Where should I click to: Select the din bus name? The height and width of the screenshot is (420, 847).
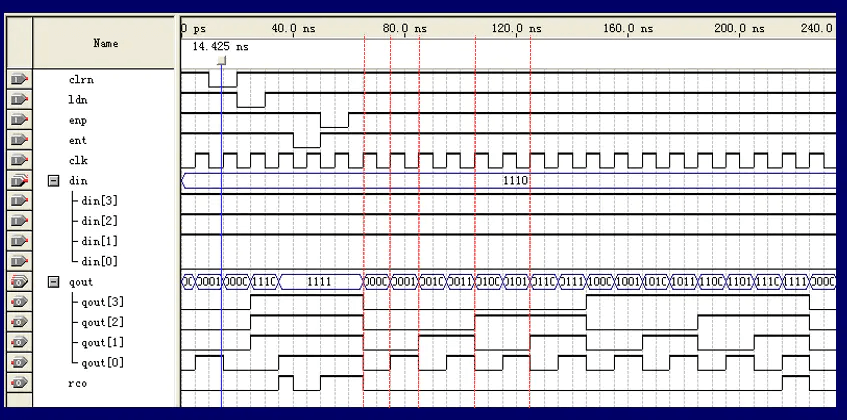coord(78,181)
